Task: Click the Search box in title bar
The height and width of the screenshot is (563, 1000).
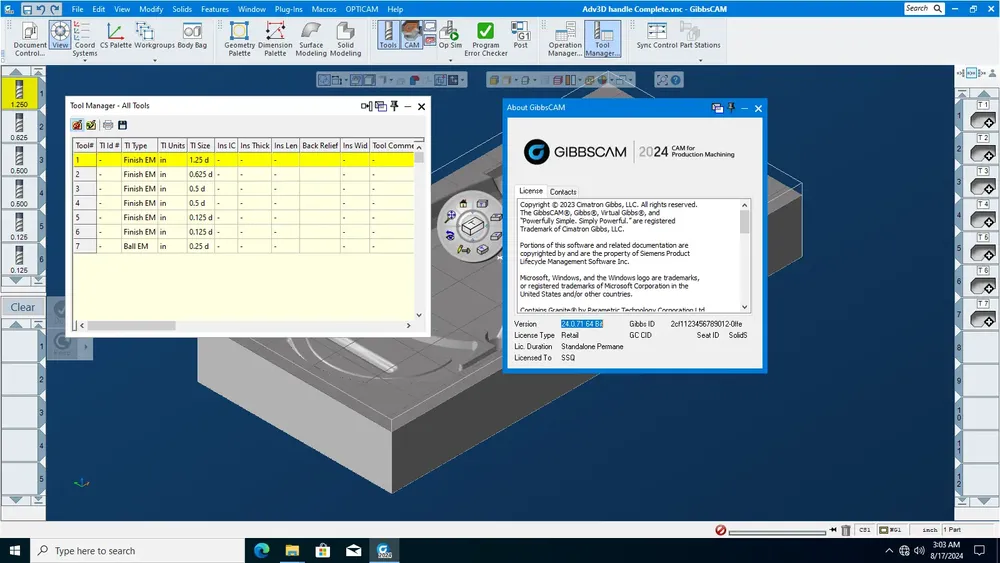Action: [923, 8]
